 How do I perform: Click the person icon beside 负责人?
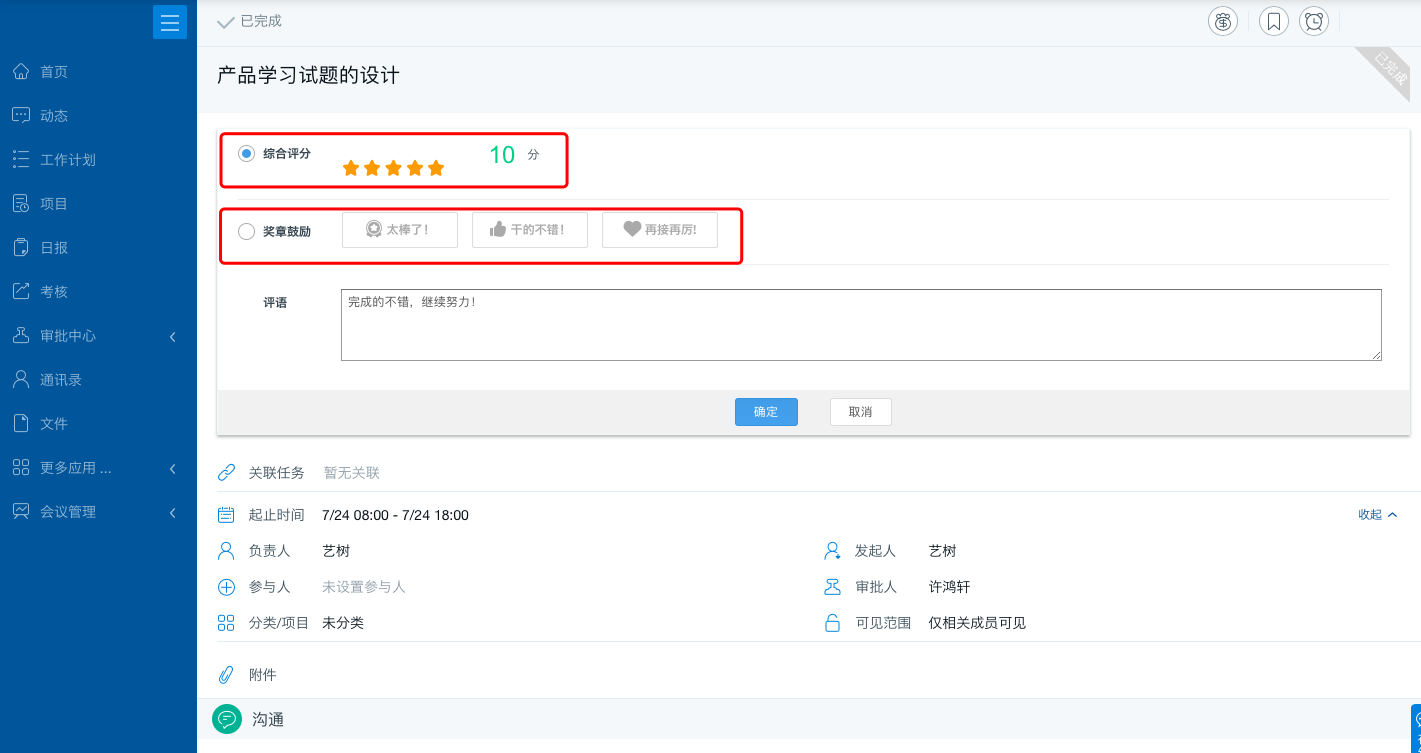[x=226, y=551]
